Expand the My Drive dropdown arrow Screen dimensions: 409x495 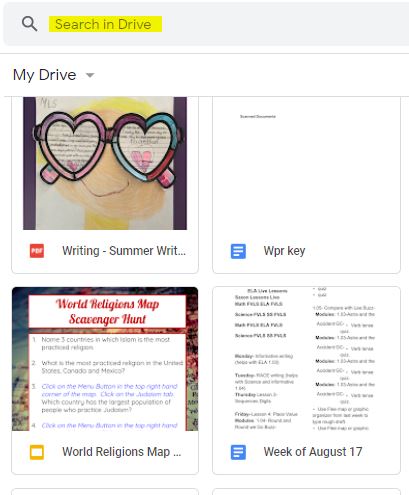pyautogui.click(x=90, y=75)
